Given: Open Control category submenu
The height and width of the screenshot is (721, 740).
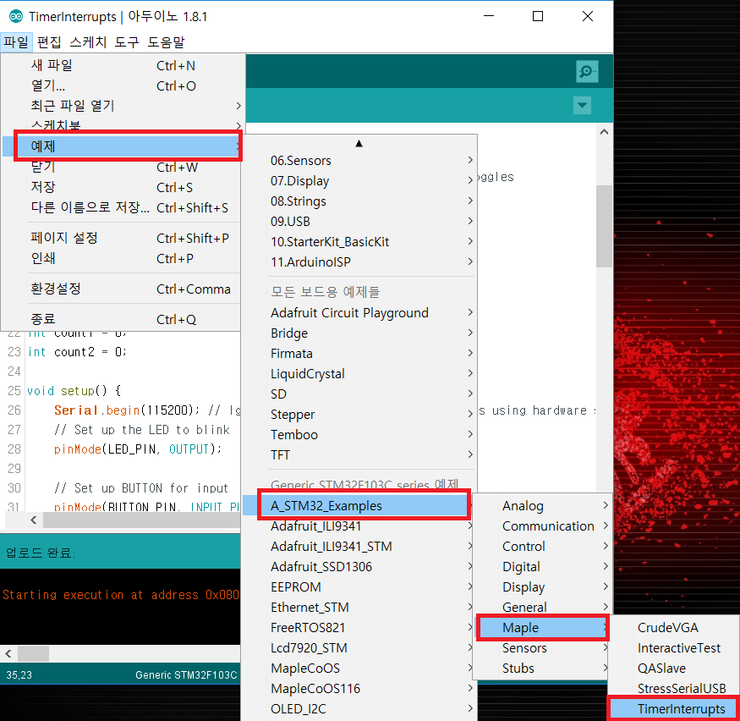Looking at the screenshot, I should 542,546.
